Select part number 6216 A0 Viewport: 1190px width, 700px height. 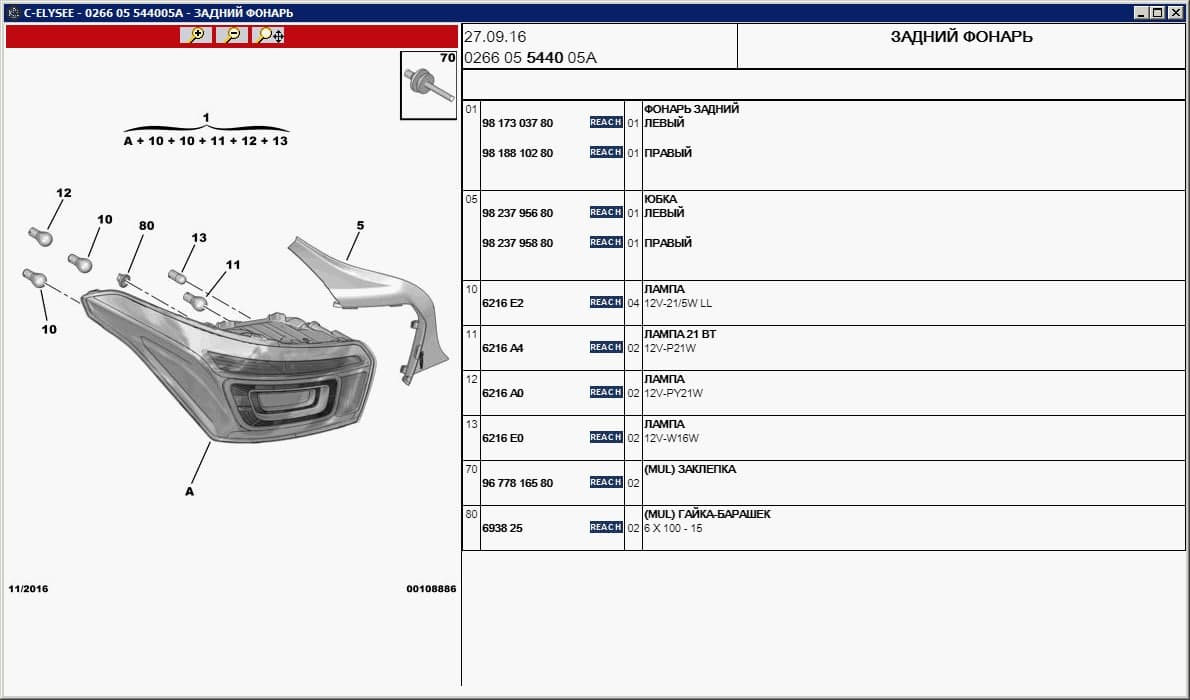502,393
